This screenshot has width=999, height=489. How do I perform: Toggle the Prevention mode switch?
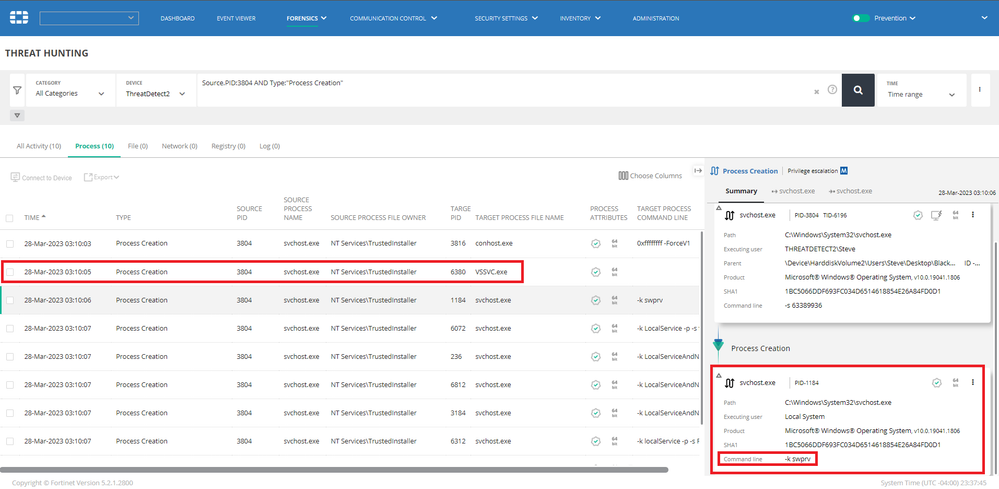point(861,18)
